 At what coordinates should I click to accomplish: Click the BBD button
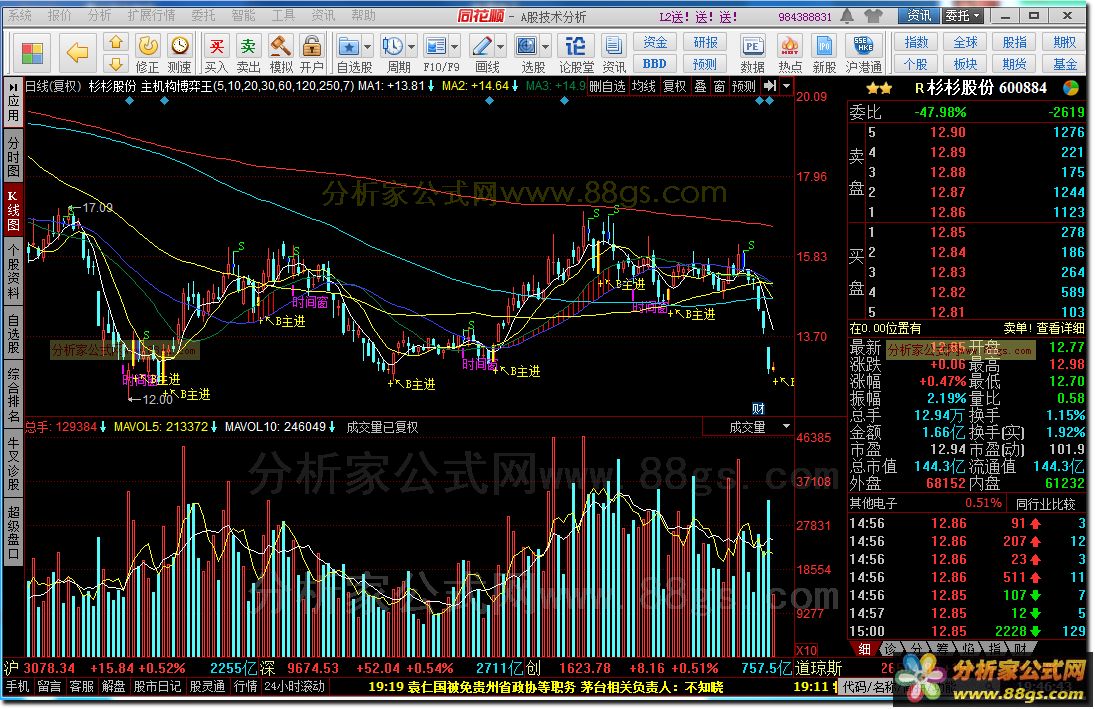coord(654,64)
